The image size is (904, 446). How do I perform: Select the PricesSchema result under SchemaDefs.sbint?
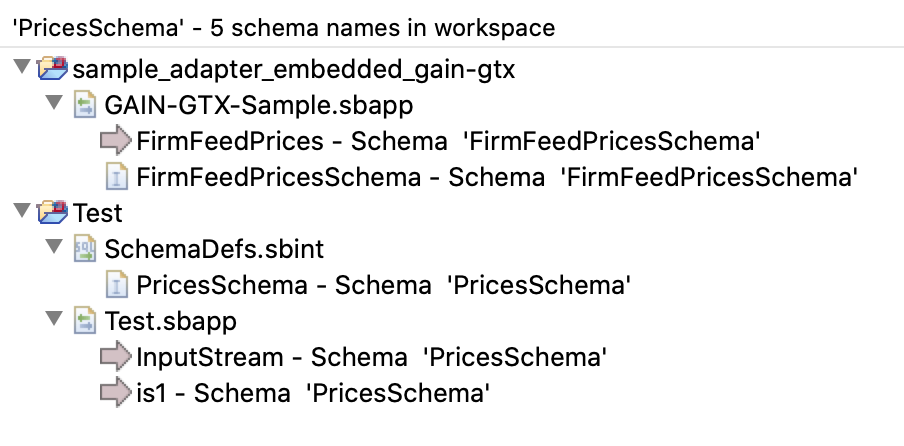[x=383, y=285]
